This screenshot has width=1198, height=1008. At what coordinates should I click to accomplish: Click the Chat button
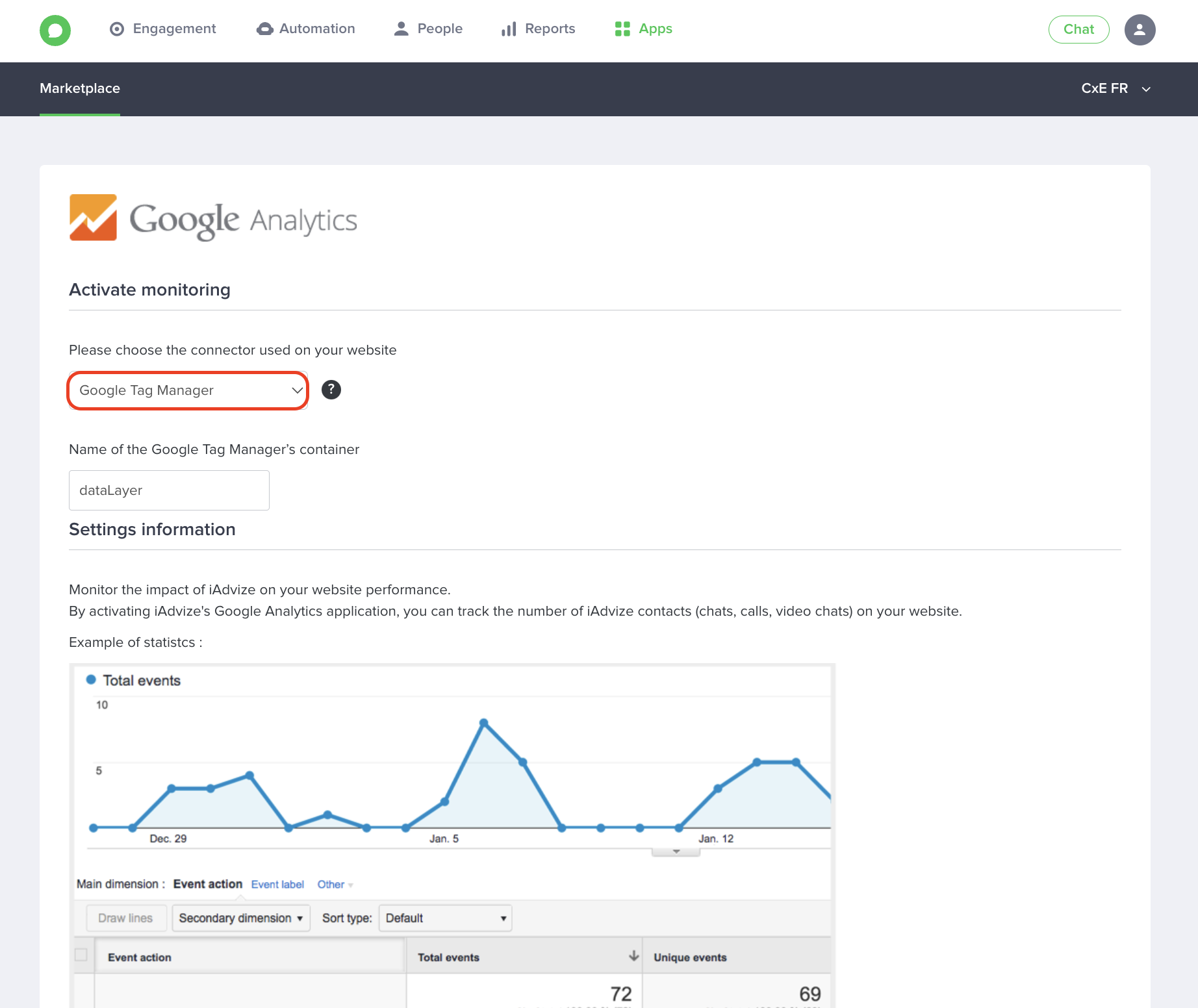click(x=1078, y=29)
